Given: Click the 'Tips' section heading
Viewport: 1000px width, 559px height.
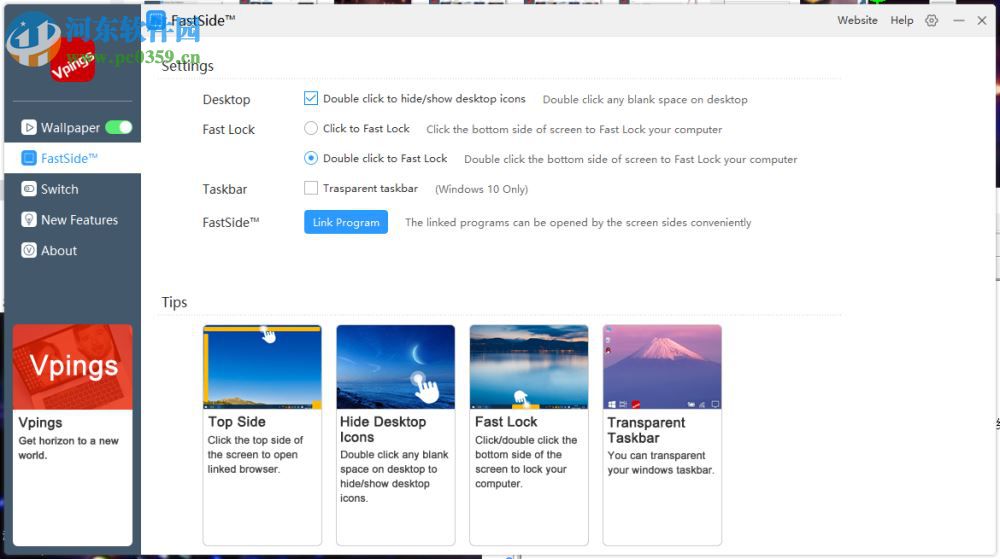Looking at the screenshot, I should tap(174, 302).
